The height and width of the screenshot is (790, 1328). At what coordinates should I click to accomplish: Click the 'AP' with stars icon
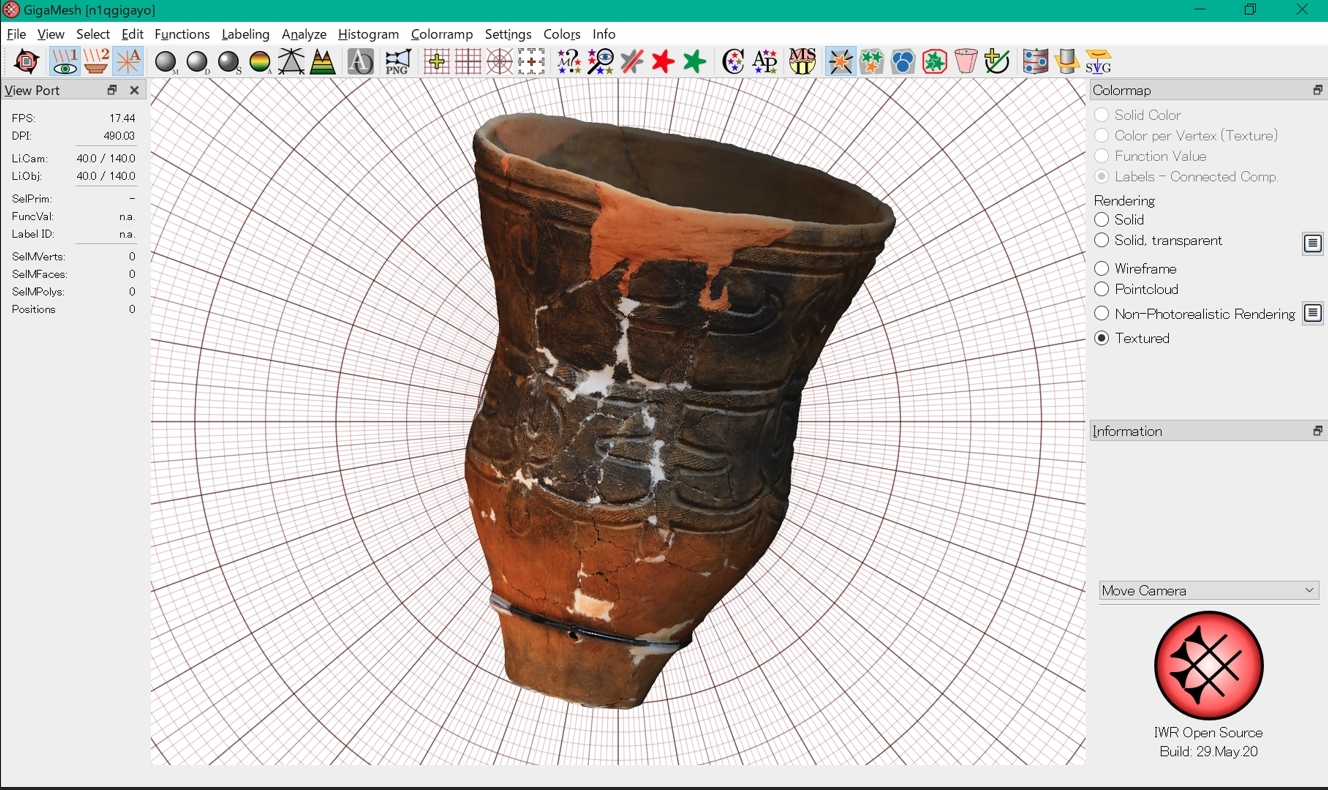point(765,62)
